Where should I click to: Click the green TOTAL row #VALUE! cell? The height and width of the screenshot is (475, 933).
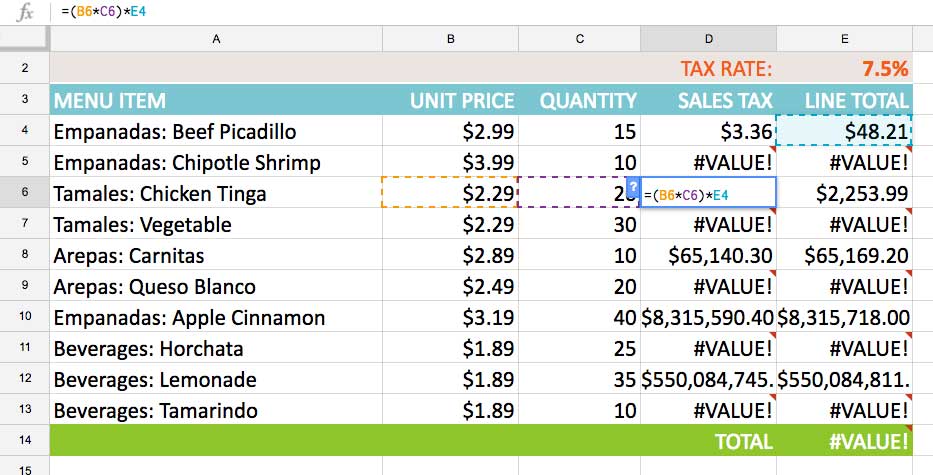click(x=844, y=441)
